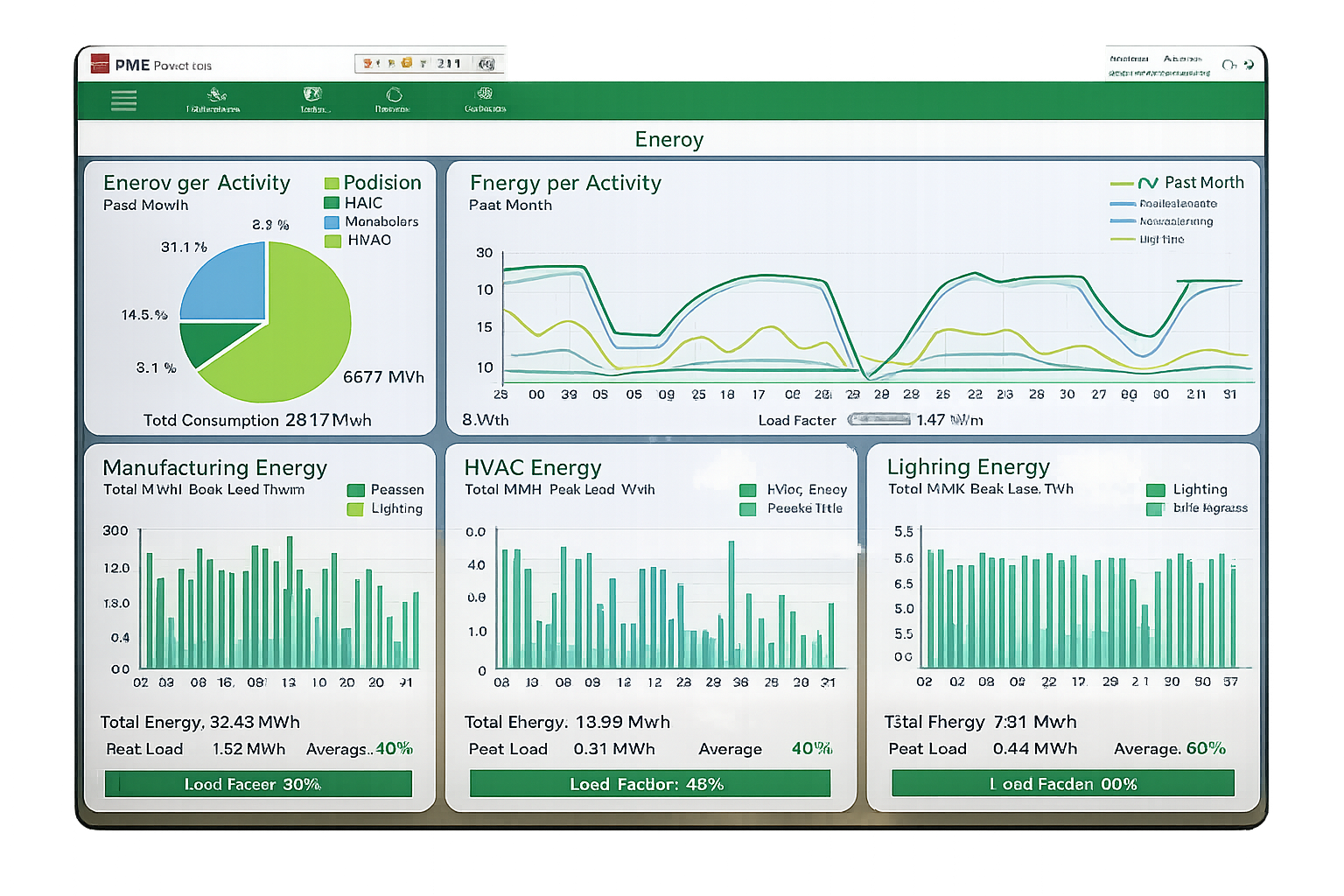Image resolution: width=1344 pixels, height=896 pixels.
Task: Click the 31.1 % pie label
Action: [184, 248]
